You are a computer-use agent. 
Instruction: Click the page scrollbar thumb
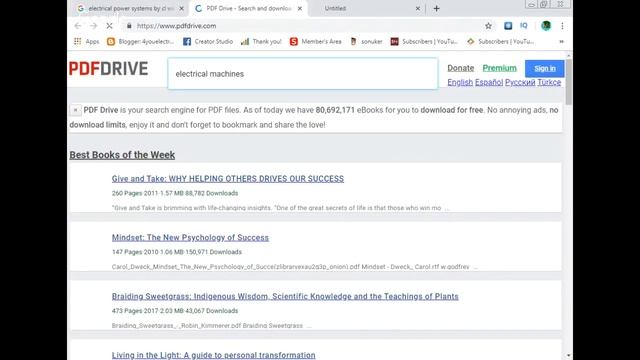569,81
